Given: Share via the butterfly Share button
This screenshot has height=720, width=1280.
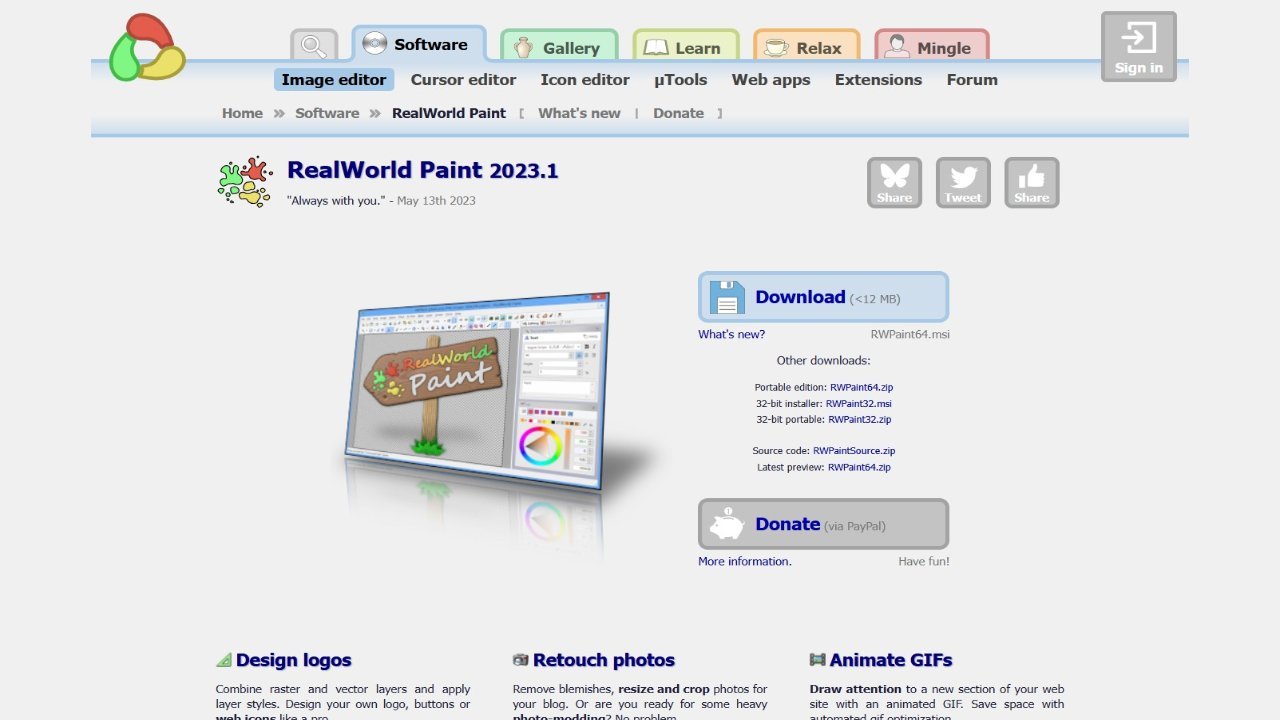Looking at the screenshot, I should [894, 183].
